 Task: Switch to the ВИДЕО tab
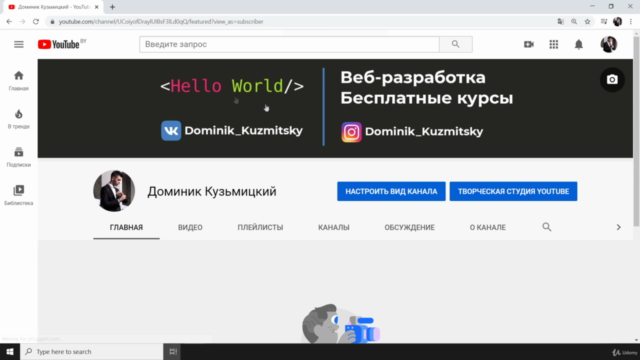pos(190,227)
